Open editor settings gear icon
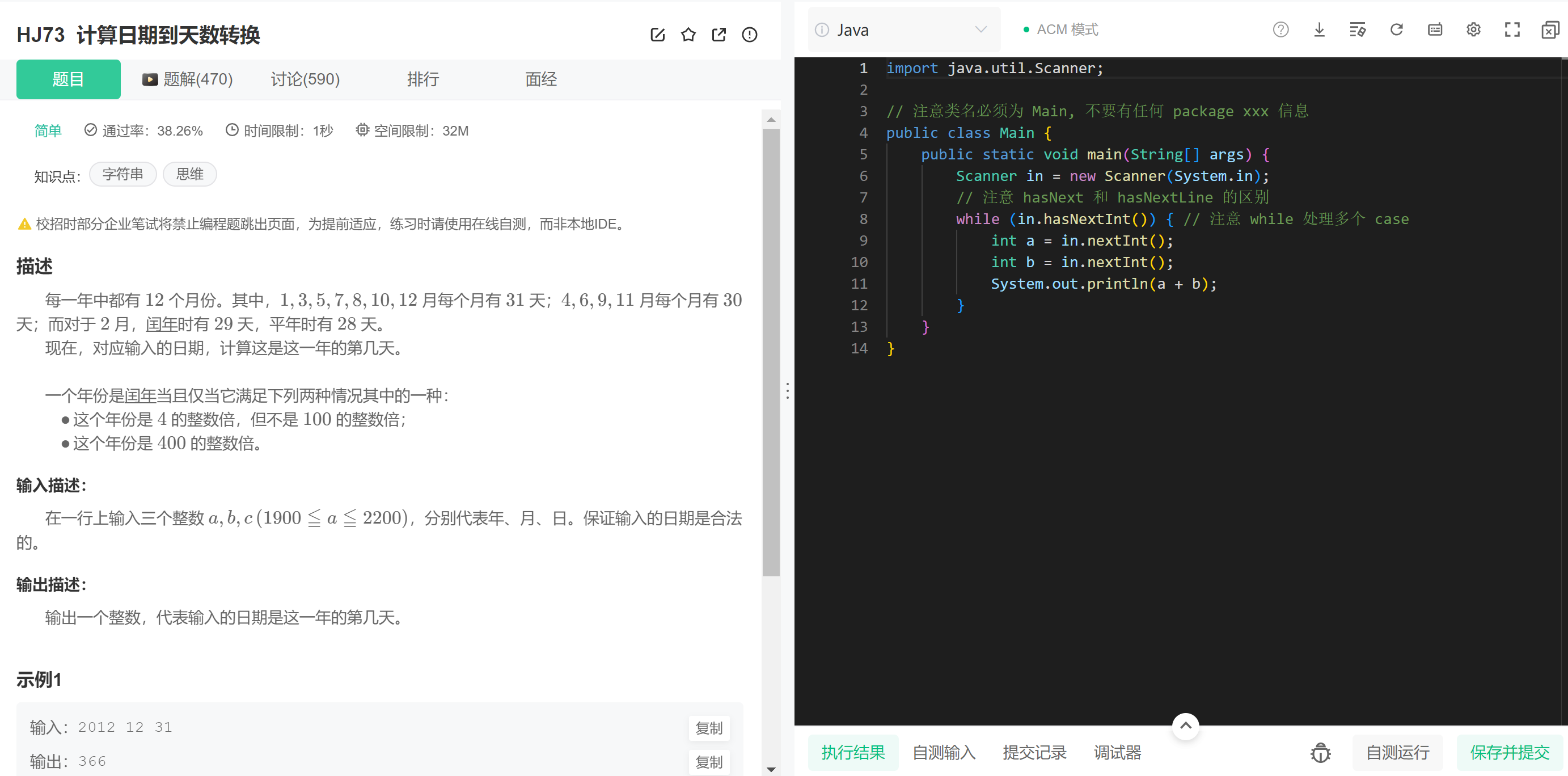This screenshot has height=776, width=1568. point(1473,29)
